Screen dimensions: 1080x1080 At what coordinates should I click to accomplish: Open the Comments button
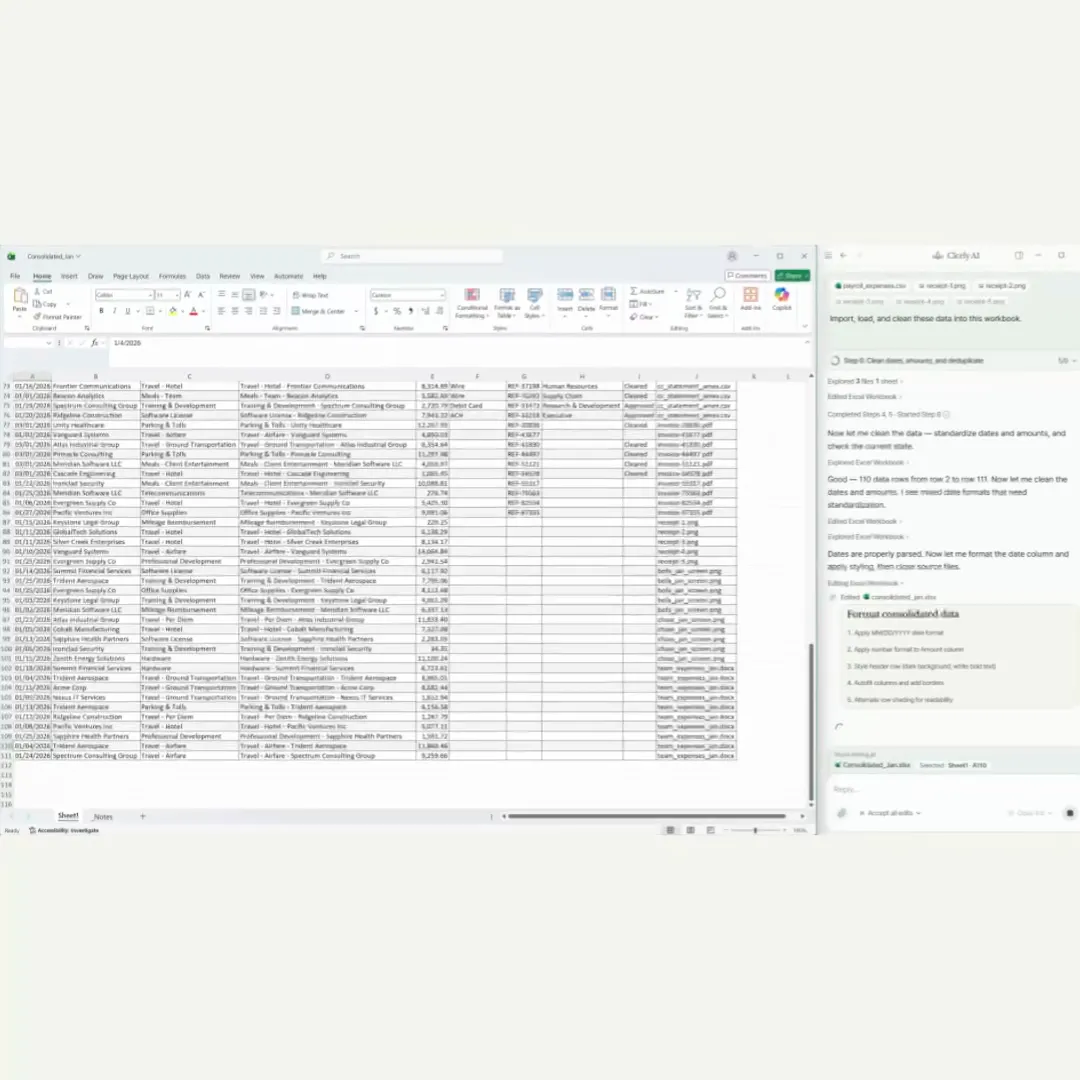[x=747, y=275]
